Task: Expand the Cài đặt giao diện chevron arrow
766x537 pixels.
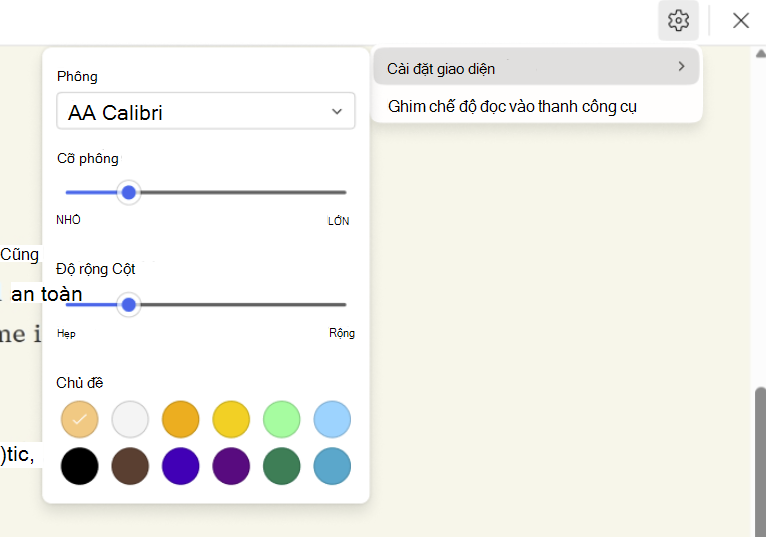Action: click(681, 66)
